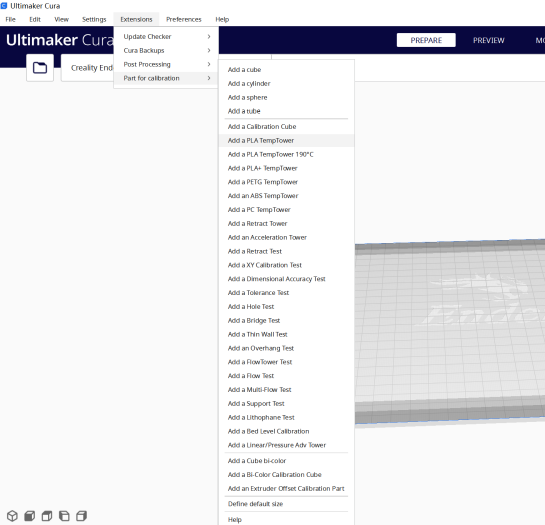The height and width of the screenshot is (525, 545).
Task: Select the 3D perspective view cube icon
Action: coord(12,516)
